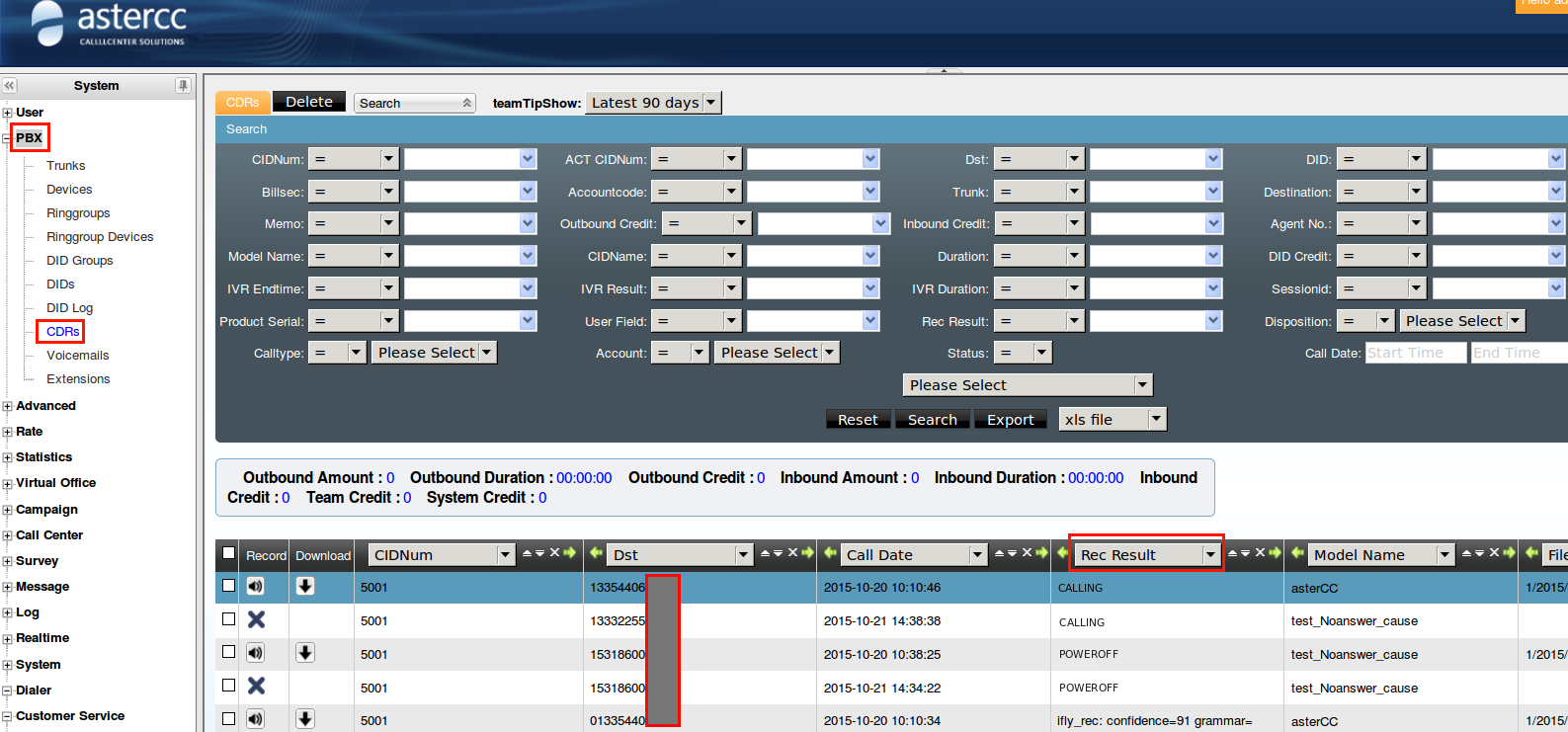This screenshot has width=1568, height=732.
Task: Click the Export button
Action: point(1010,420)
